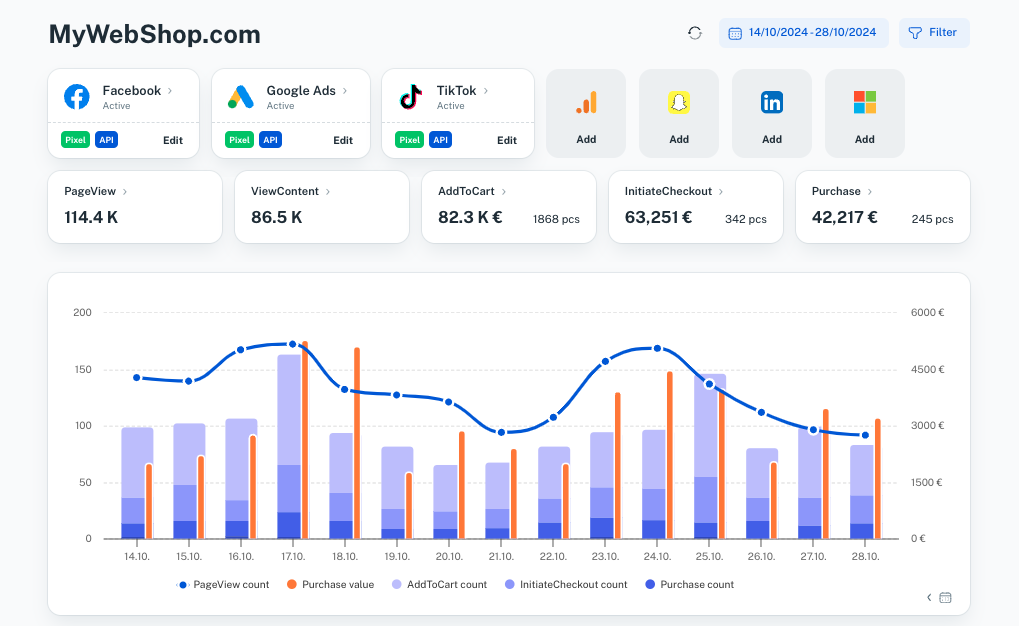The height and width of the screenshot is (626, 1019).
Task: Click the 114.4 K PageView value
Action: coord(91,217)
